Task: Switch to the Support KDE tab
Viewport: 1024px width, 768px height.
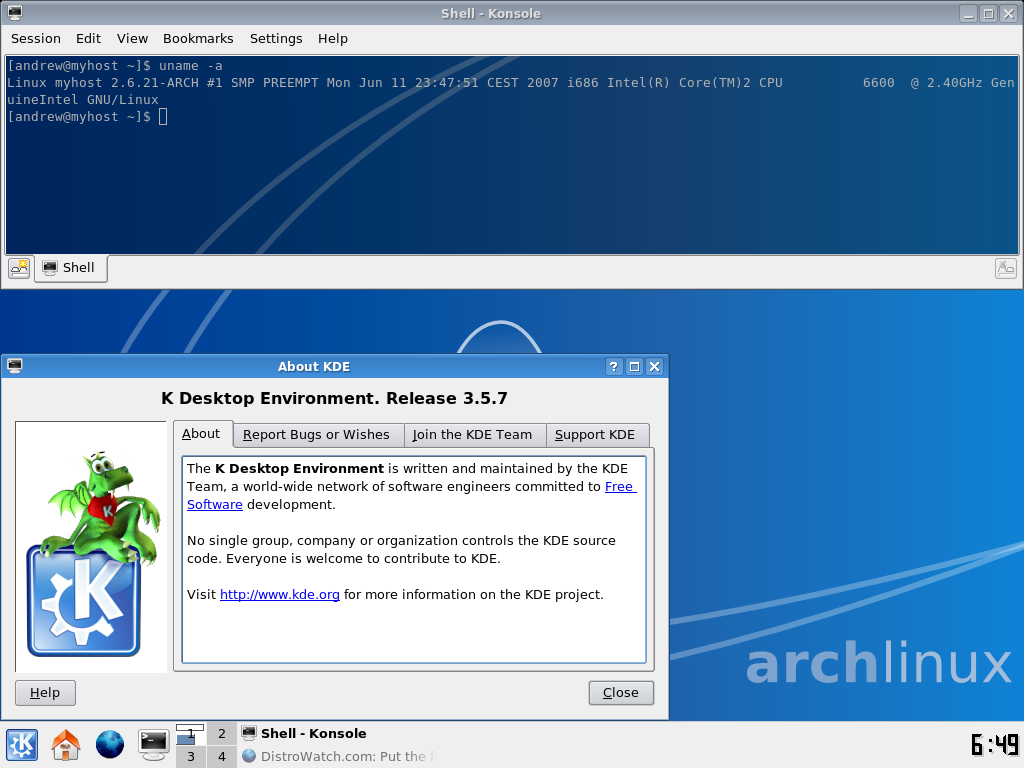Action: (596, 435)
